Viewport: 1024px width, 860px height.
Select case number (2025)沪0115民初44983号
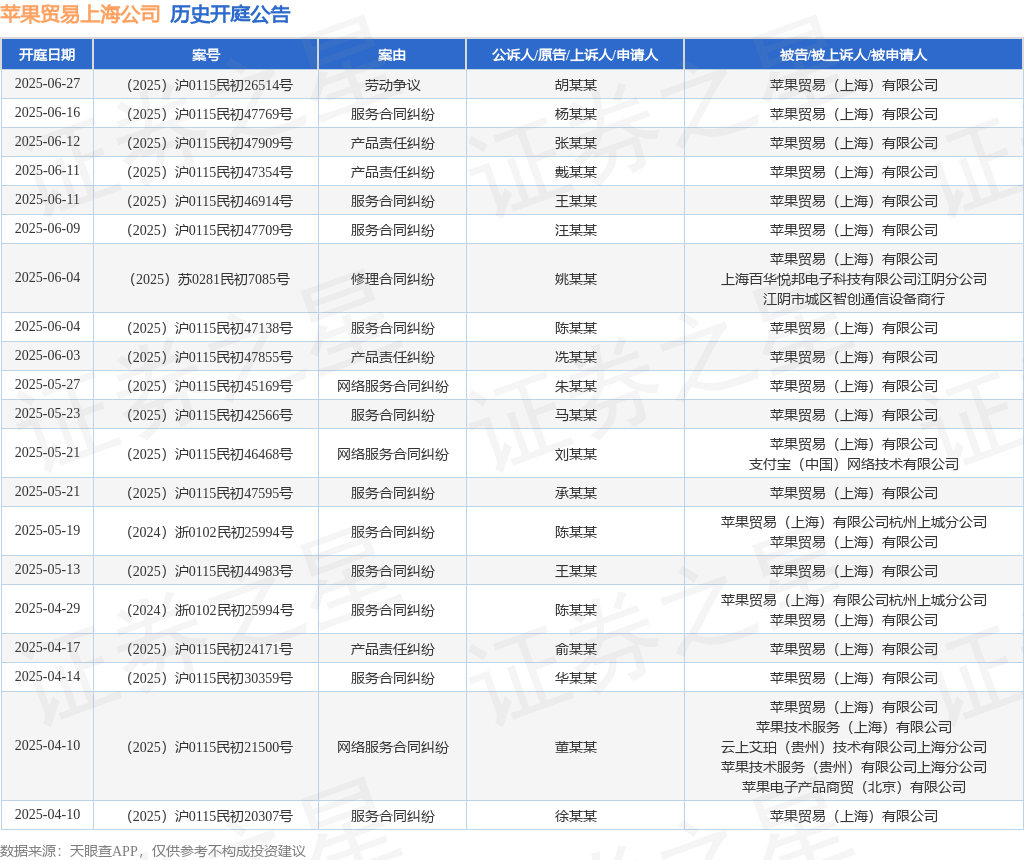click(x=210, y=571)
